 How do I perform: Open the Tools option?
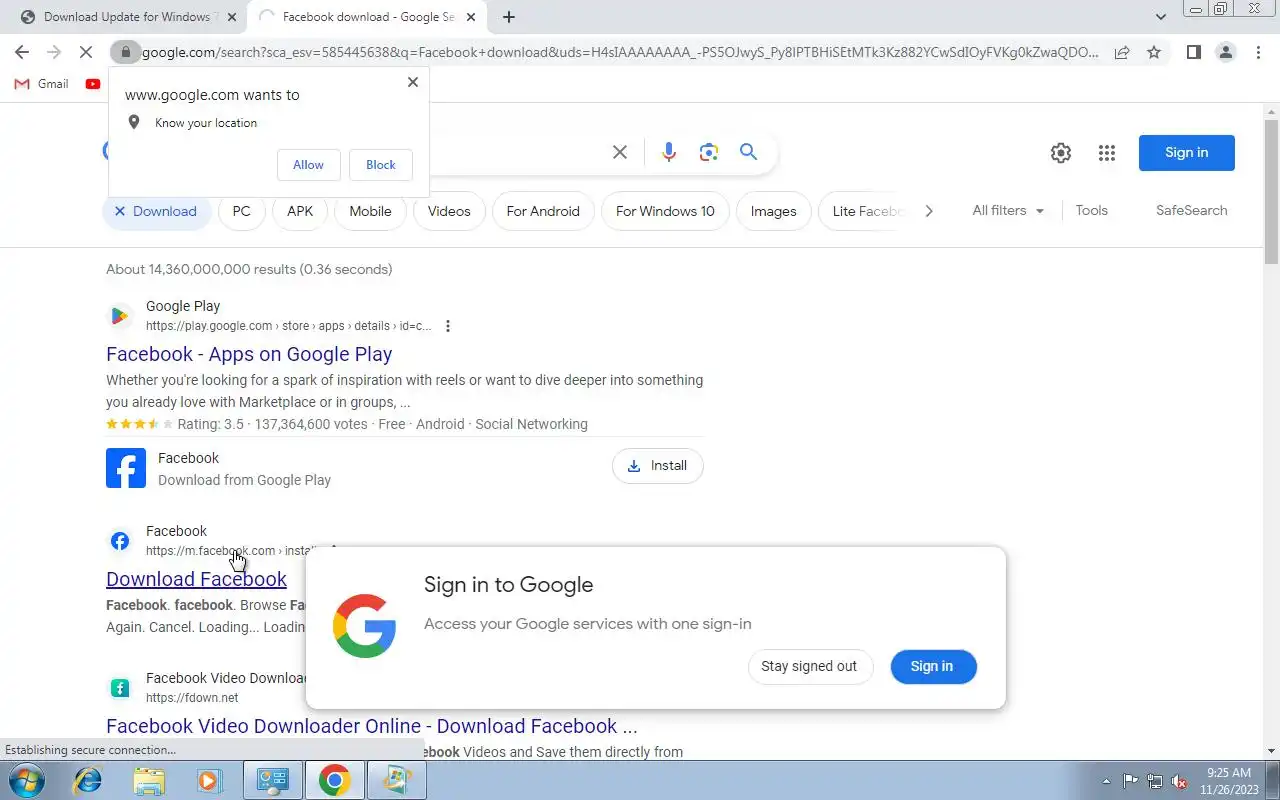click(1092, 211)
